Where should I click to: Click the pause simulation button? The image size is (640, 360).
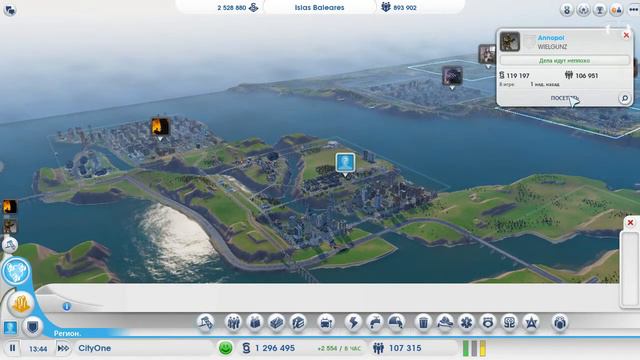click(x=12, y=348)
